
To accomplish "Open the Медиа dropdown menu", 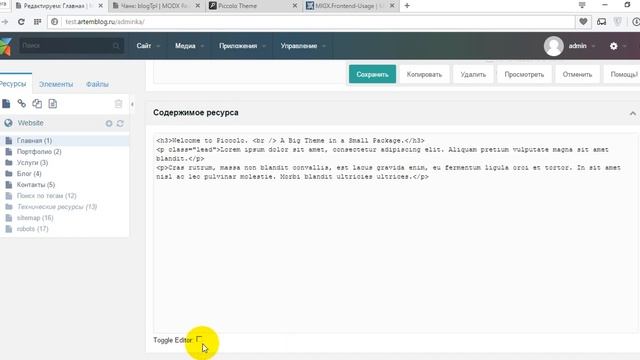I will click(x=189, y=46).
